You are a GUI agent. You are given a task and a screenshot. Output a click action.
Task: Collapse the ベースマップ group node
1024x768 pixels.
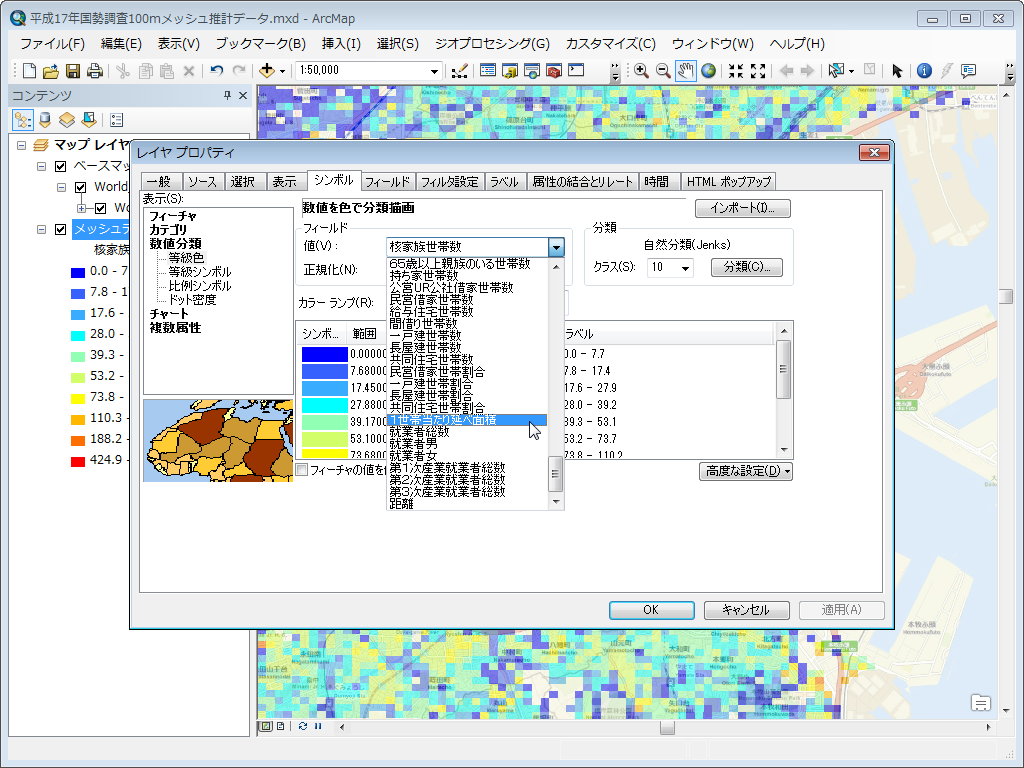click(41, 167)
